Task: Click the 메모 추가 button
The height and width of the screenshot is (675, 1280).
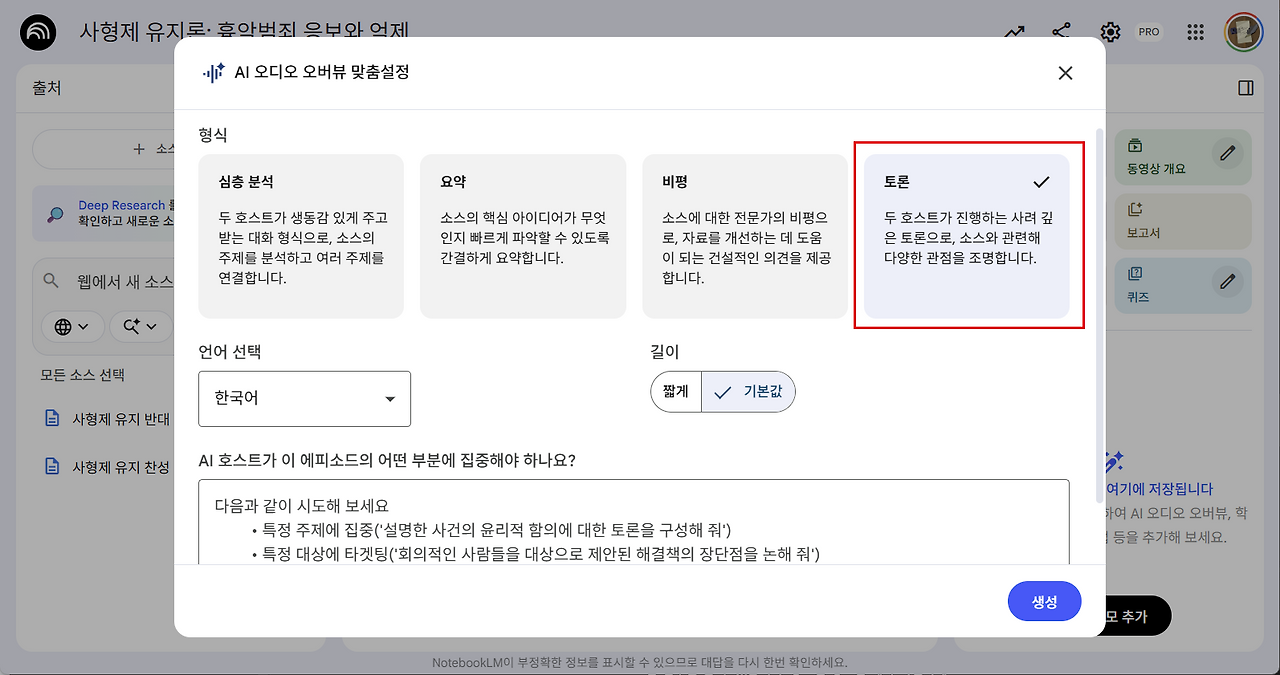Action: point(1136,616)
